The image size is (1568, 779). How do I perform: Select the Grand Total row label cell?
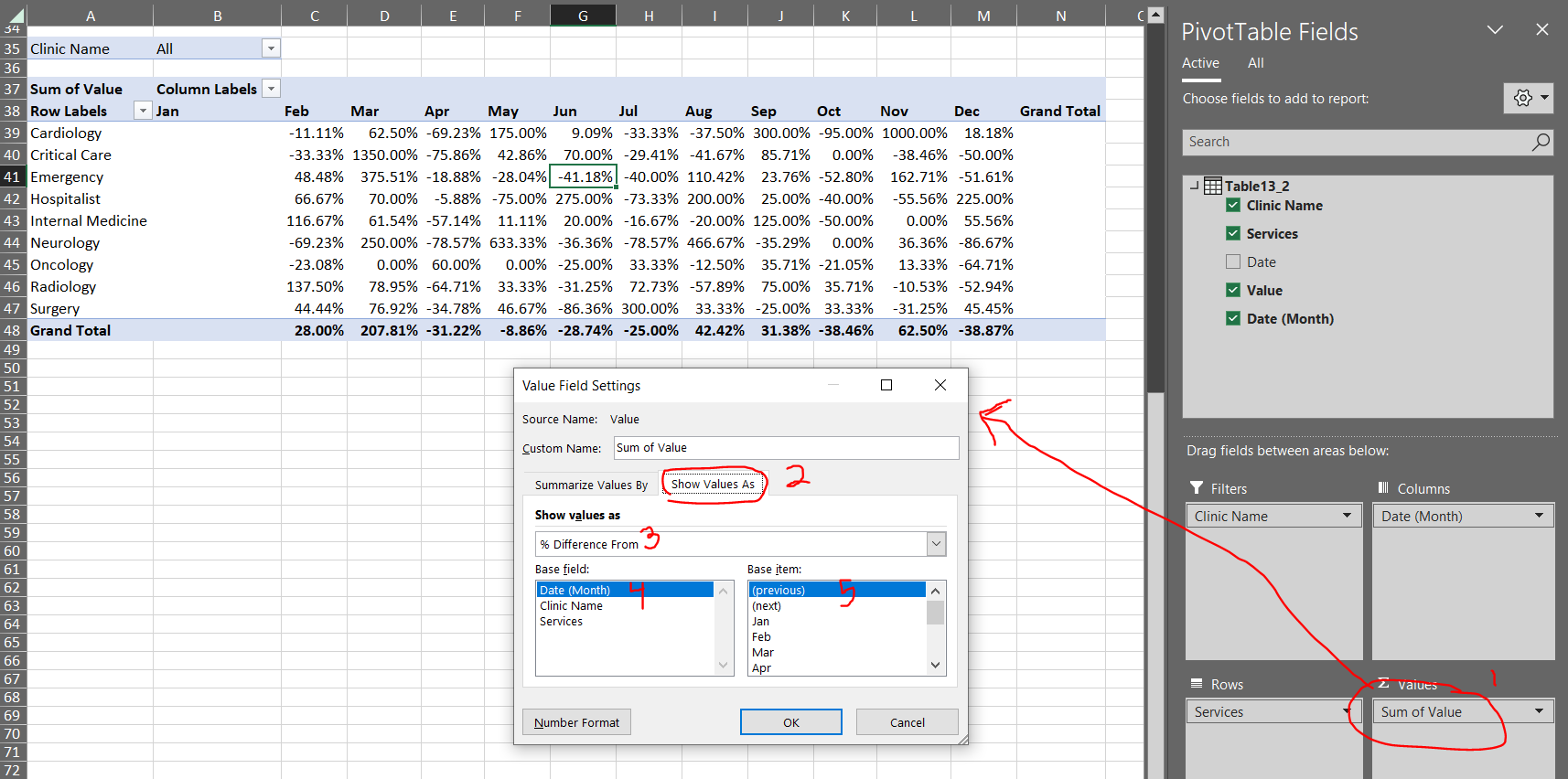point(90,330)
